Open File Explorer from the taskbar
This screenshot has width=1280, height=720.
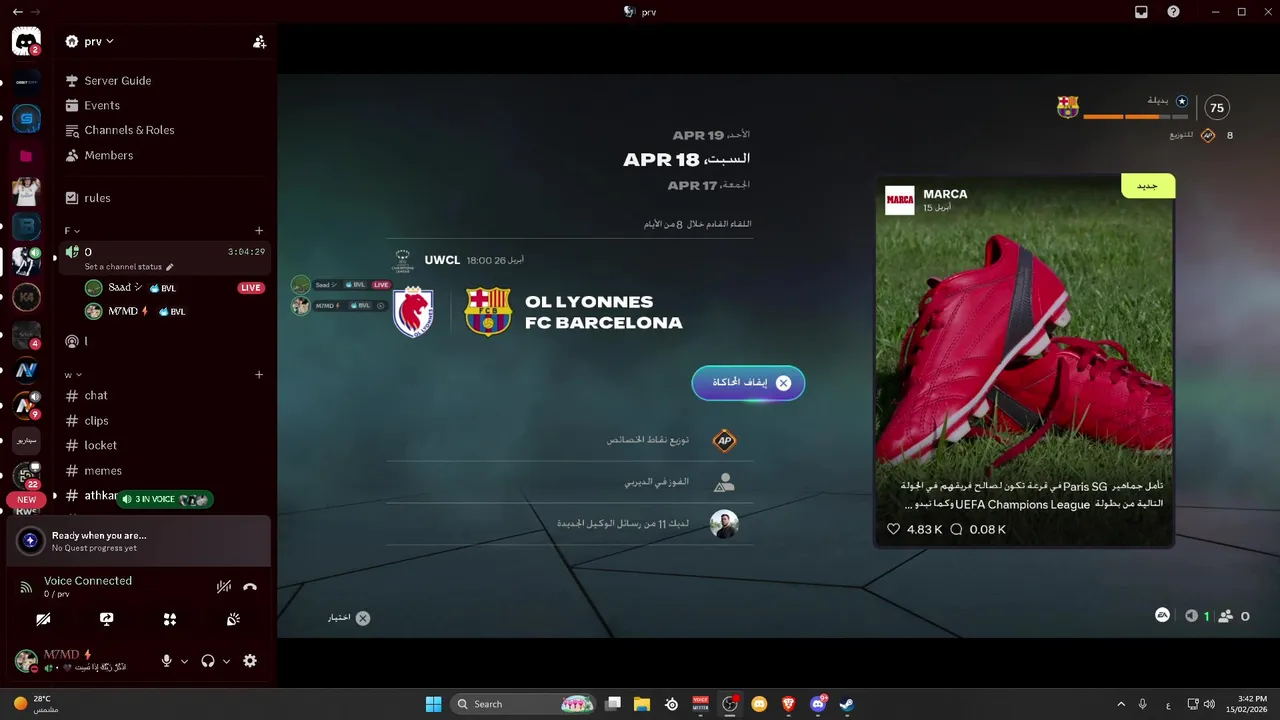coord(642,704)
